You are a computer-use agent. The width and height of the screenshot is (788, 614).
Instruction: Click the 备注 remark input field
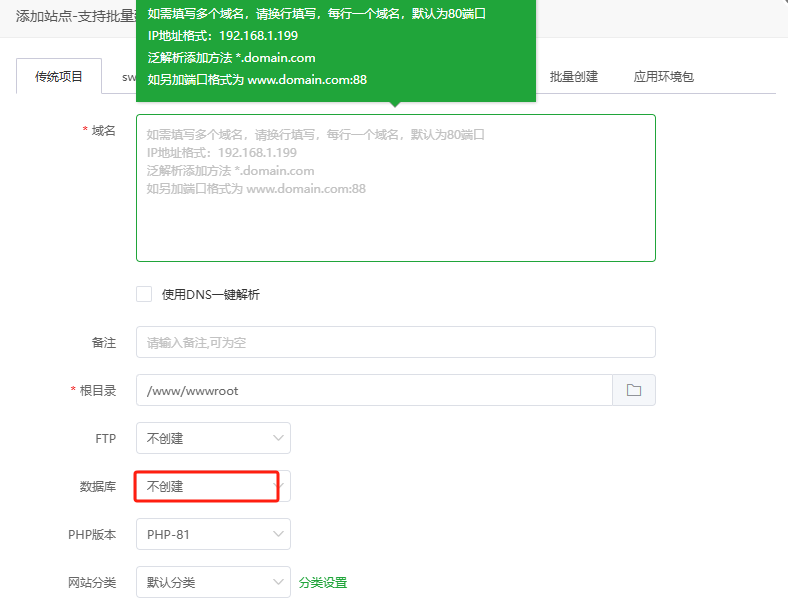[395, 342]
